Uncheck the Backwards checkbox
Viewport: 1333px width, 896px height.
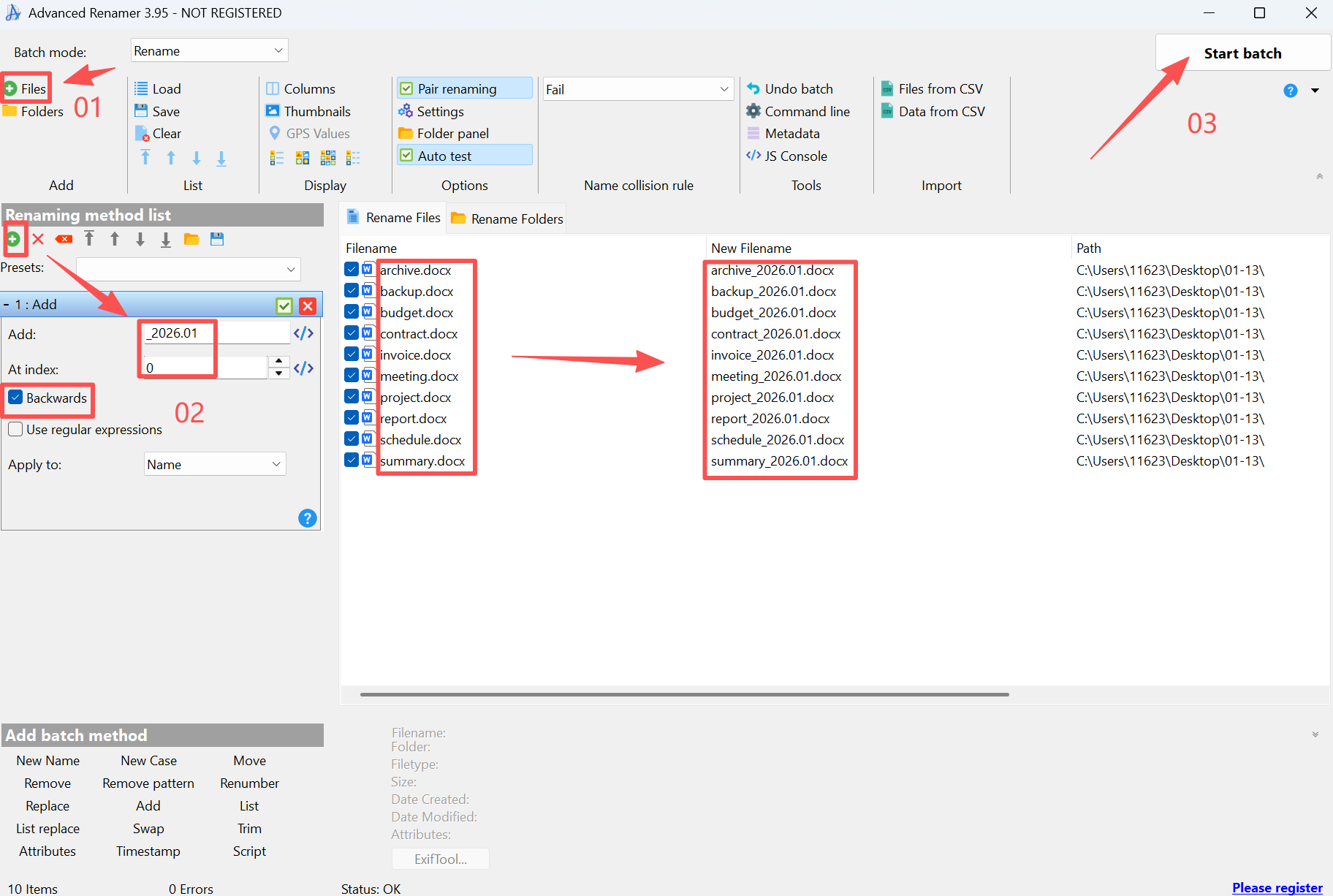(15, 398)
